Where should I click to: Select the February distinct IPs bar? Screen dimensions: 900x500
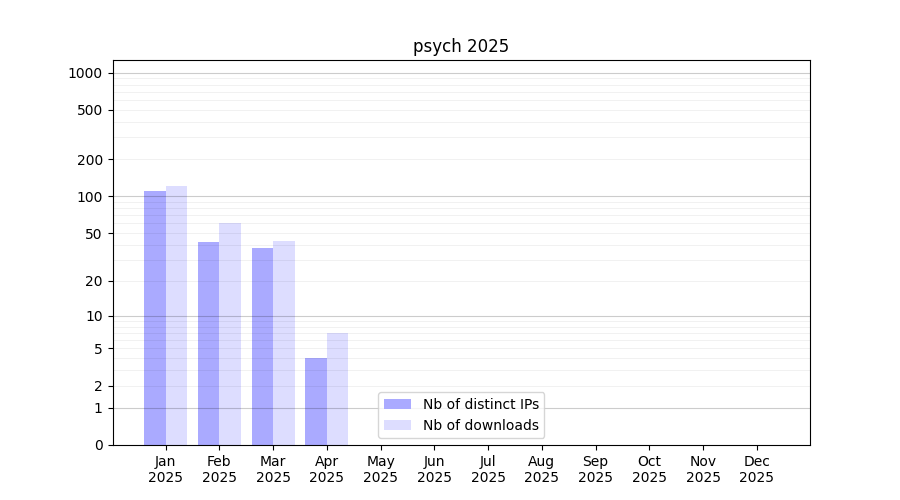click(208, 343)
